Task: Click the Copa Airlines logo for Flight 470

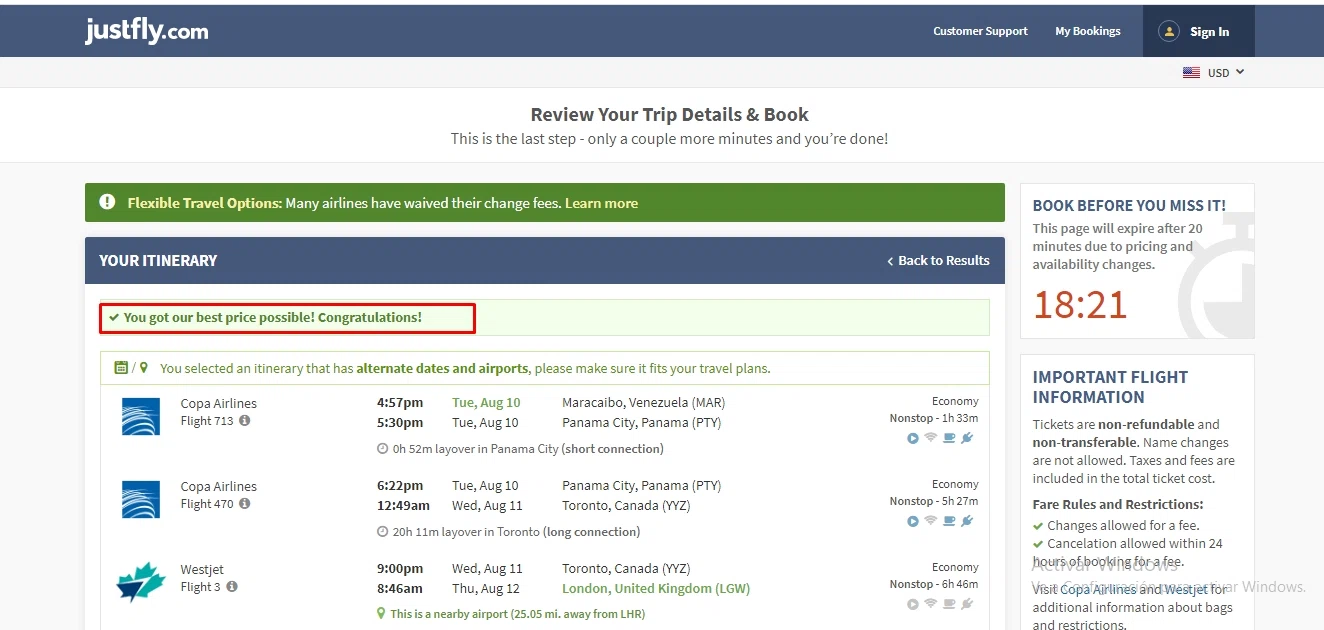Action: click(x=140, y=499)
